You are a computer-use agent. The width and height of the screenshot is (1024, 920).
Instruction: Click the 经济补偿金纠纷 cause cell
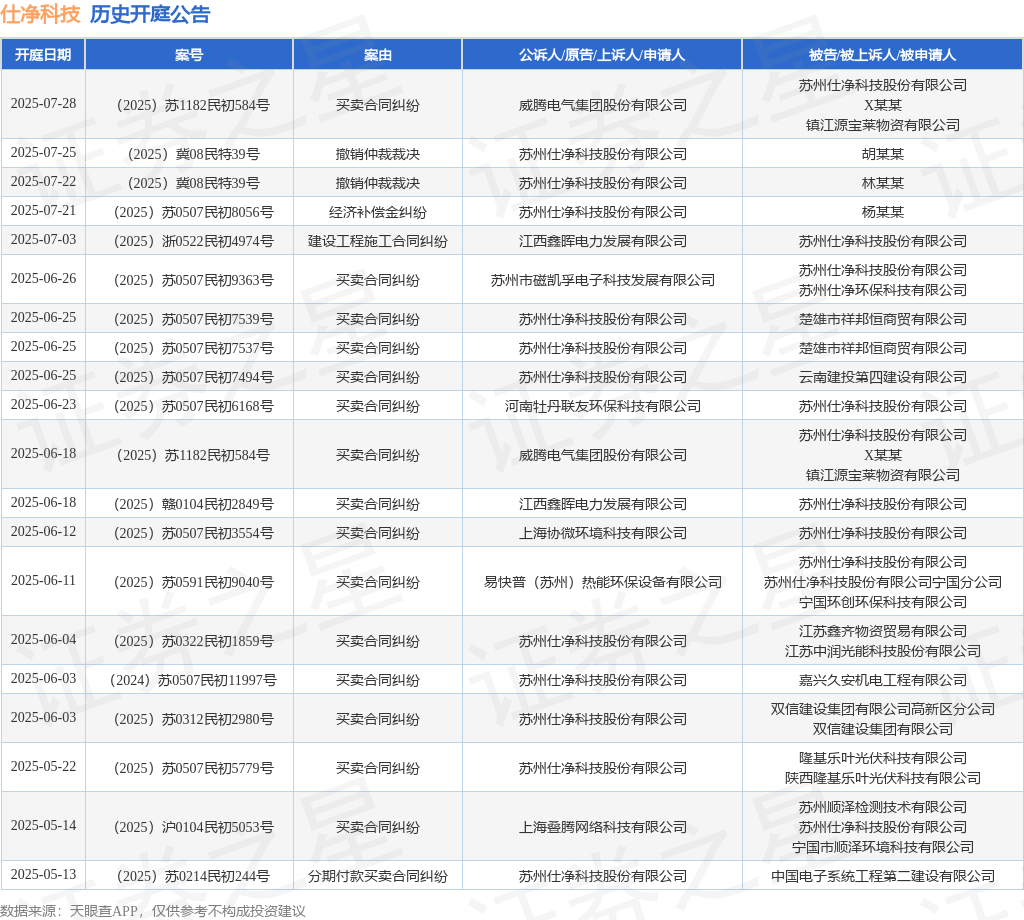click(x=377, y=212)
